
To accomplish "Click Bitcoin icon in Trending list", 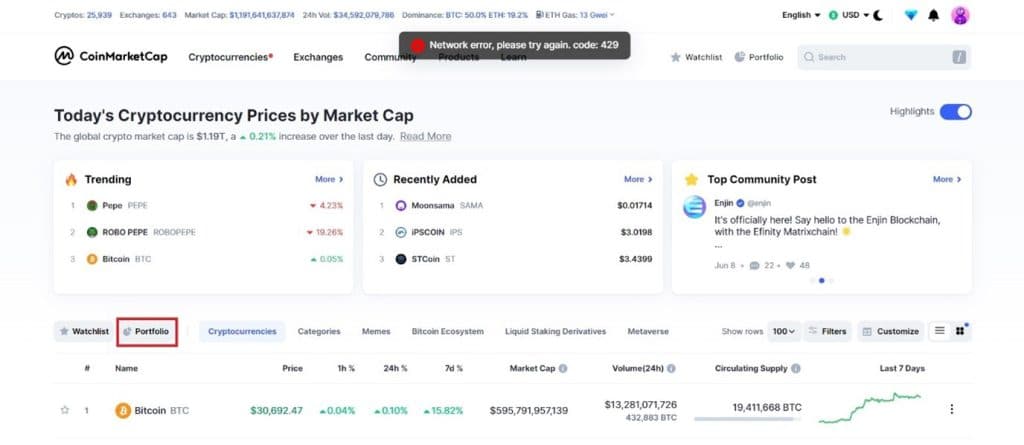I will [x=92, y=259].
